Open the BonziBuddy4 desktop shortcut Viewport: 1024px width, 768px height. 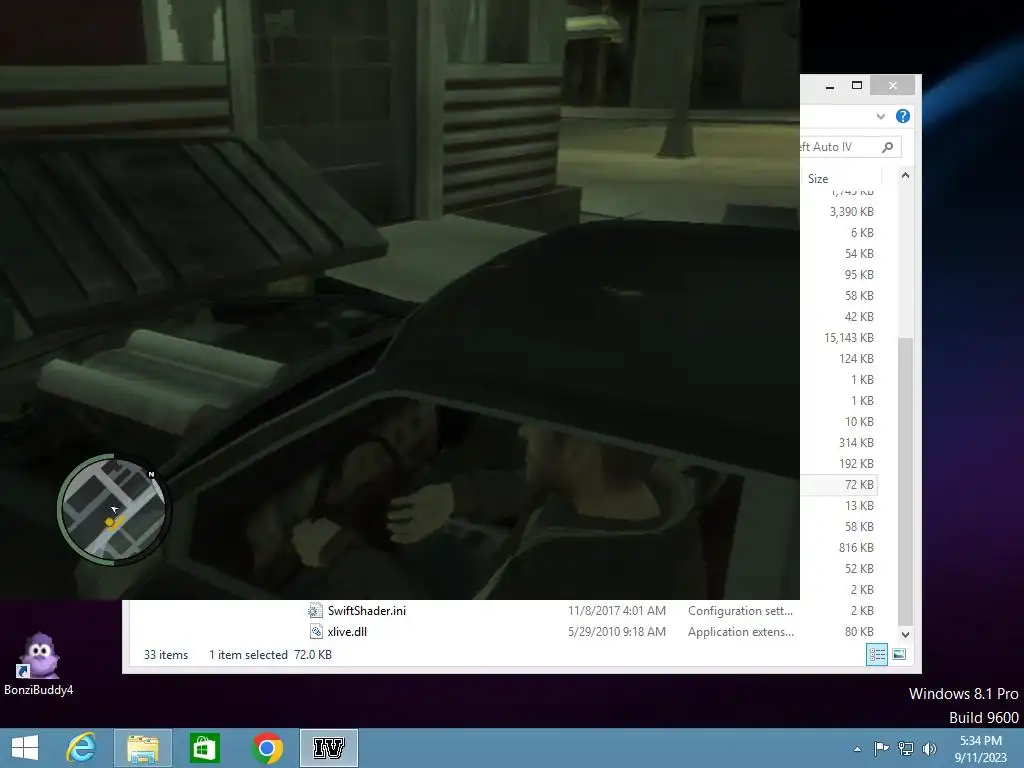pyautogui.click(x=39, y=664)
